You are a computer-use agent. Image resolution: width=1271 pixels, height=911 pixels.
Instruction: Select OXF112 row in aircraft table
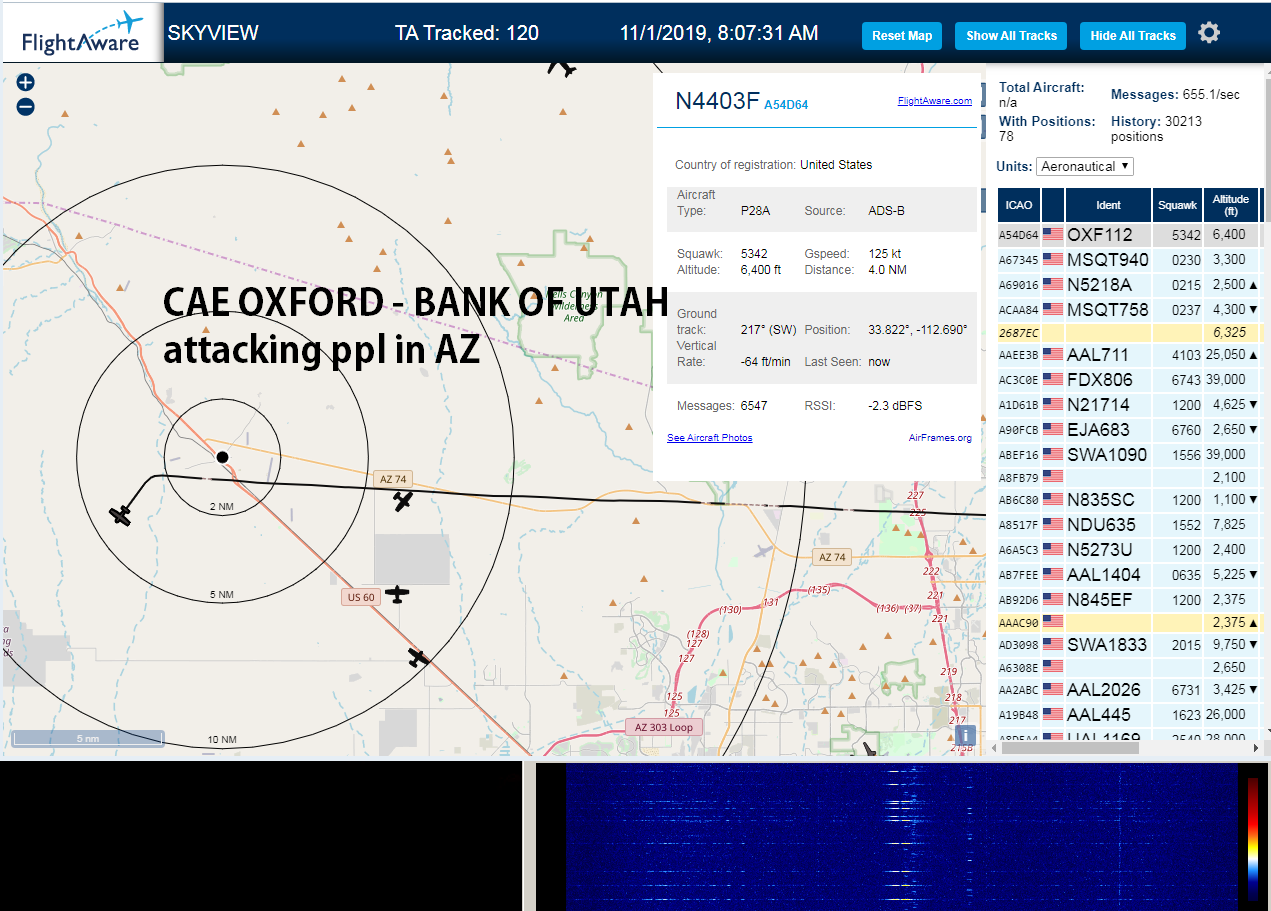[x=1129, y=234]
